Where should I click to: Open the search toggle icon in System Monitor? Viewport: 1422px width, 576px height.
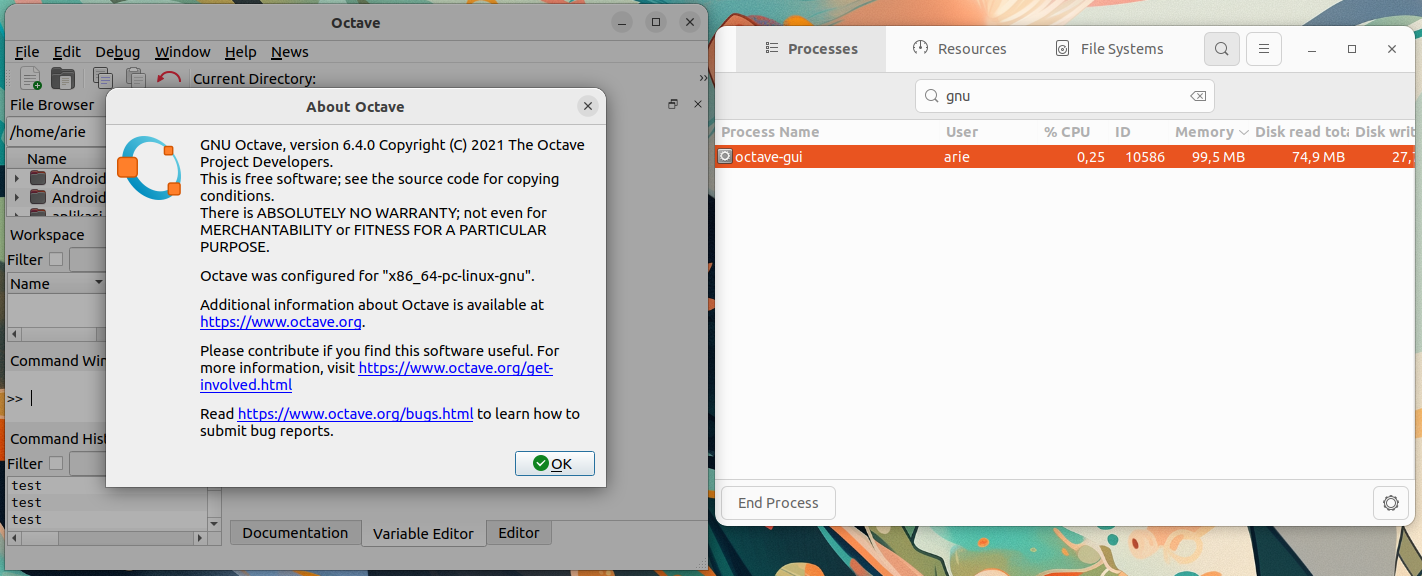click(x=1222, y=49)
